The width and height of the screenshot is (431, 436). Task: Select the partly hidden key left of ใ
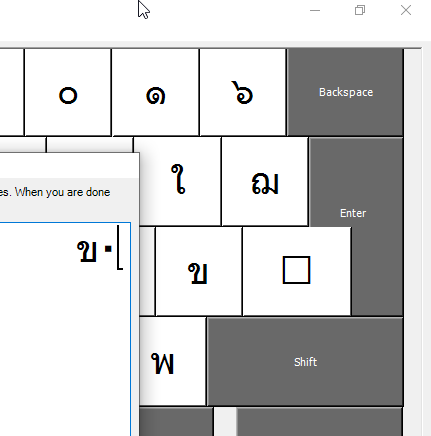pos(89,145)
